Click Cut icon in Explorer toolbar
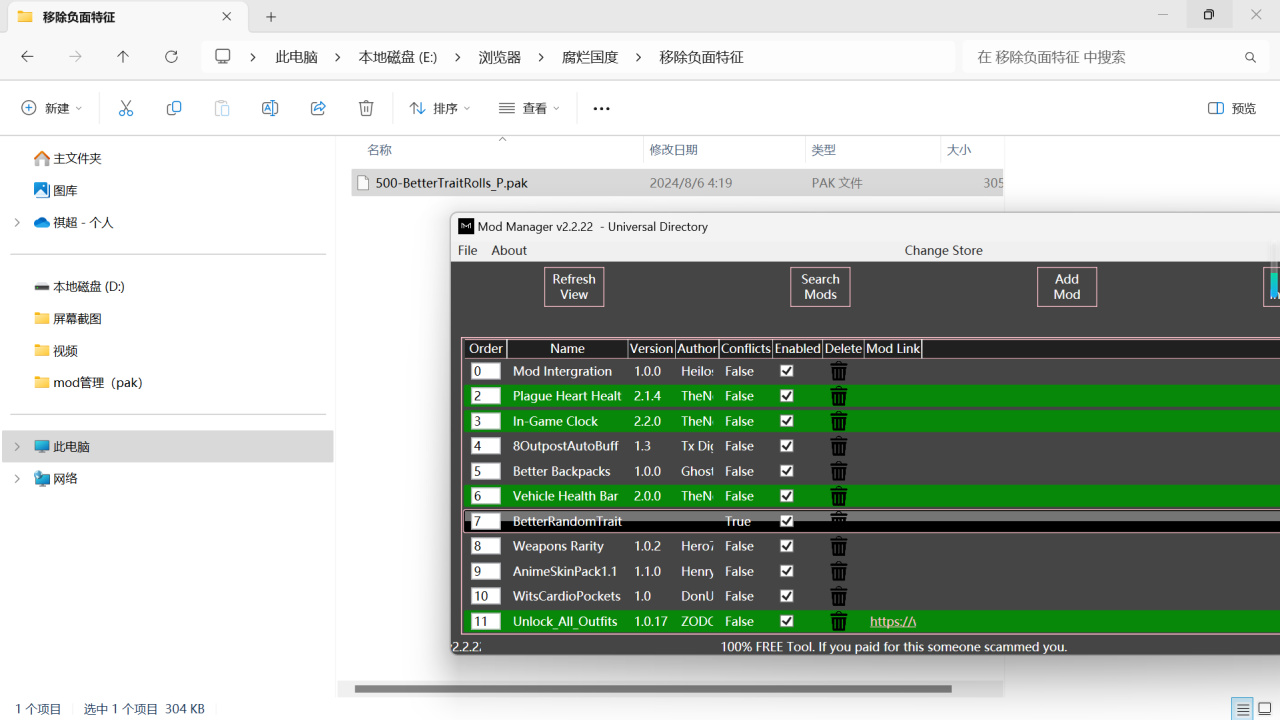Image resolution: width=1280 pixels, height=720 pixels. point(126,108)
